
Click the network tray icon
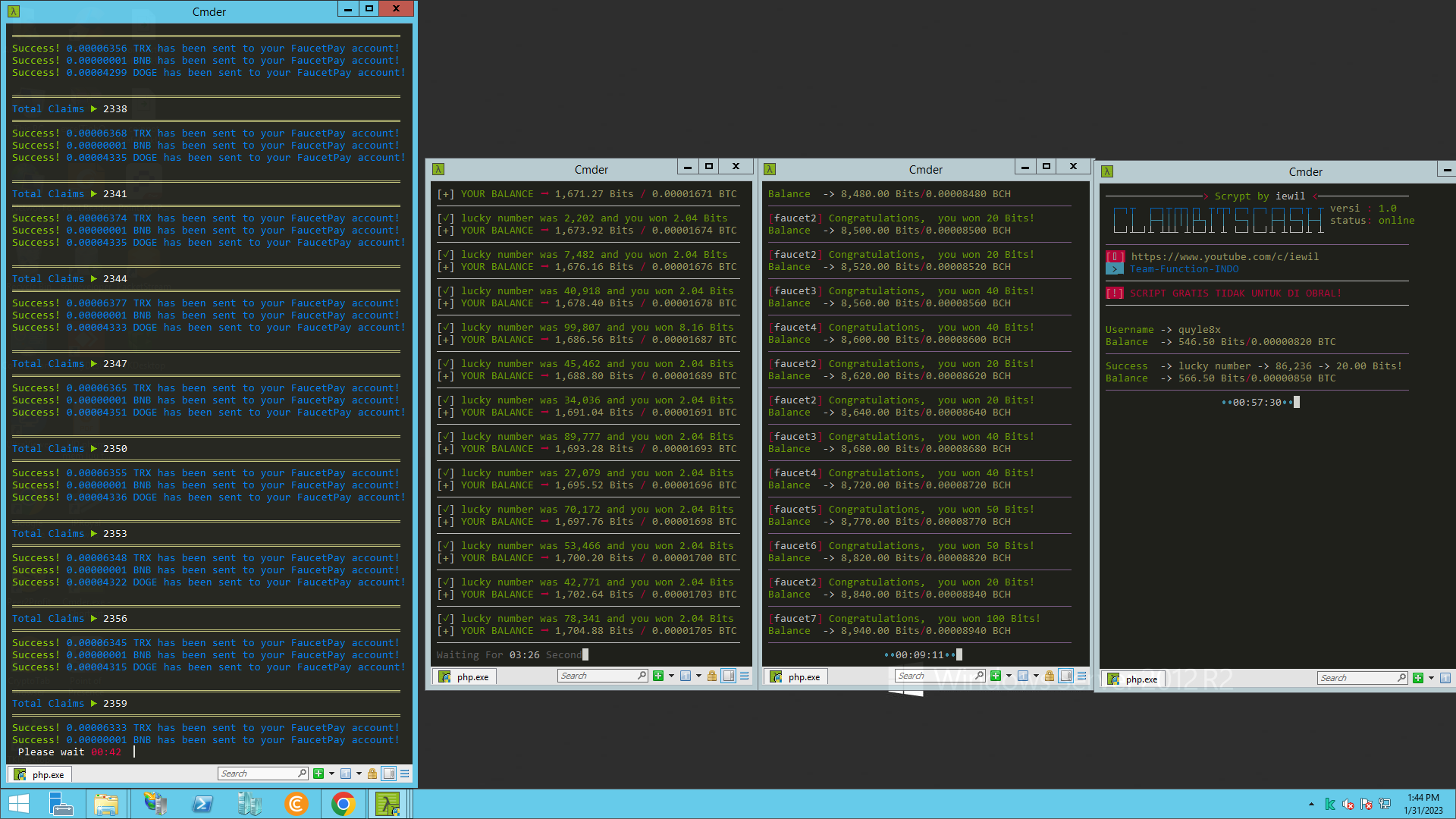pos(1385,804)
